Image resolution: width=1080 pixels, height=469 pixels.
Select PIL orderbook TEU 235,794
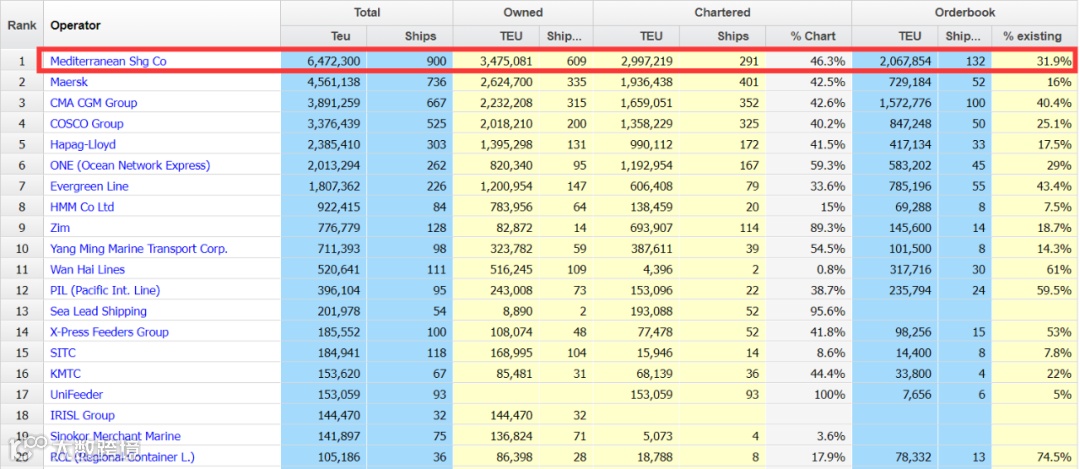[908, 290]
